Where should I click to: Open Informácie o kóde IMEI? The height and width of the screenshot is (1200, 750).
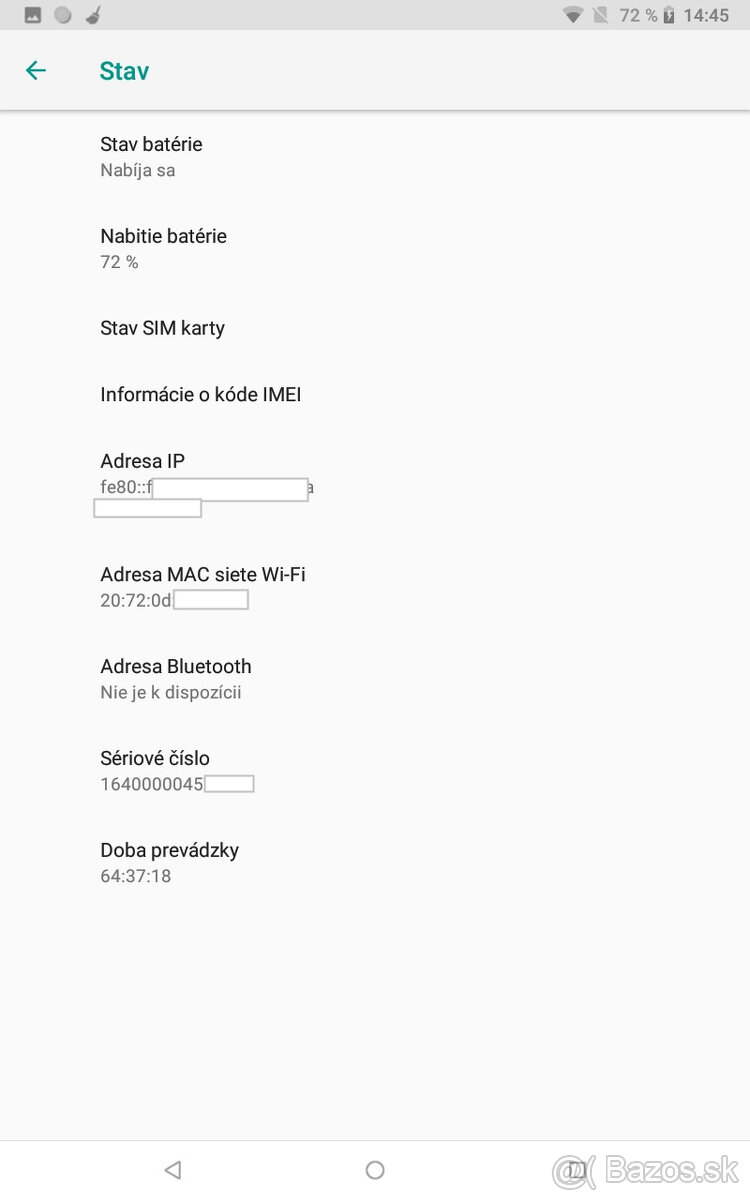click(200, 394)
